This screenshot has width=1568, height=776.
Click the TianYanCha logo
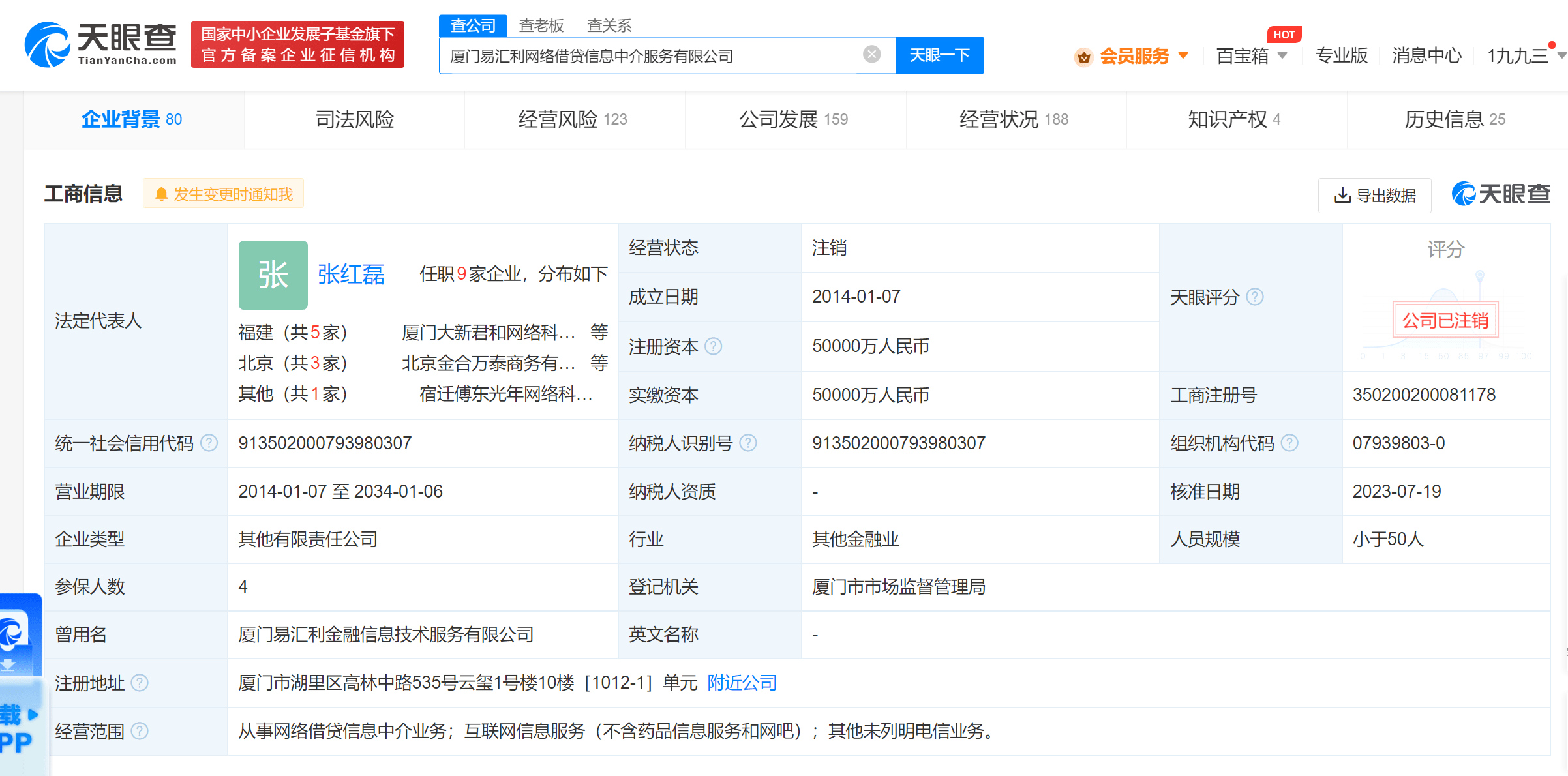(x=100, y=44)
